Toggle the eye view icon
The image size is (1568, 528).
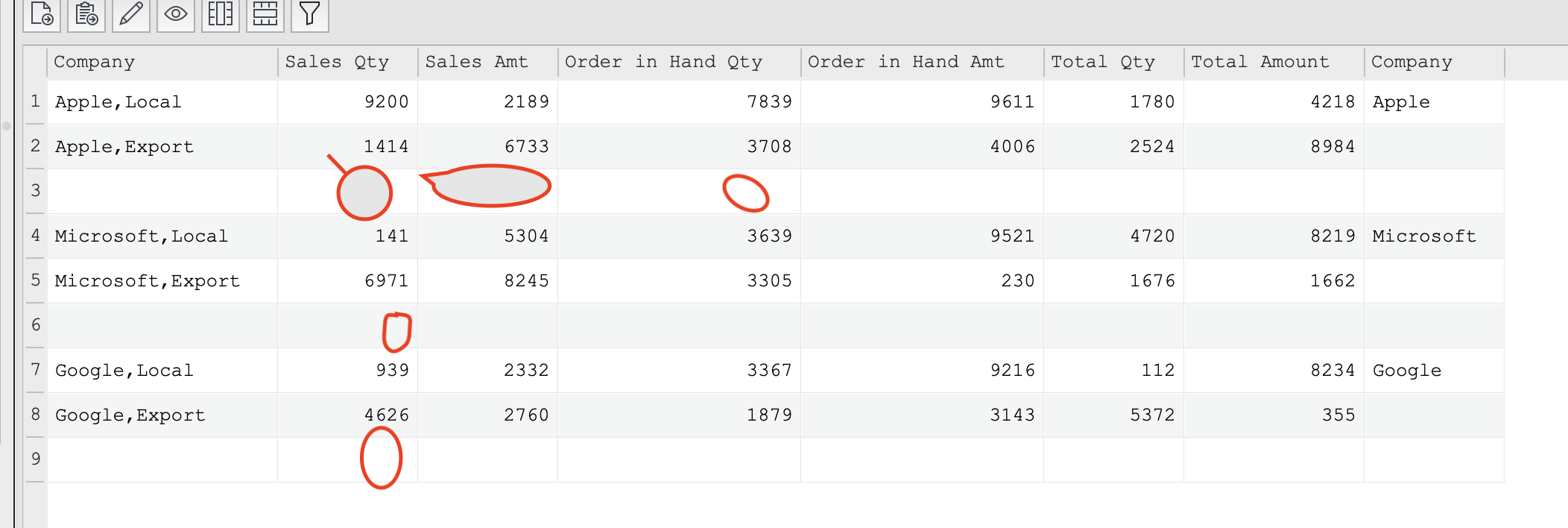[176, 14]
